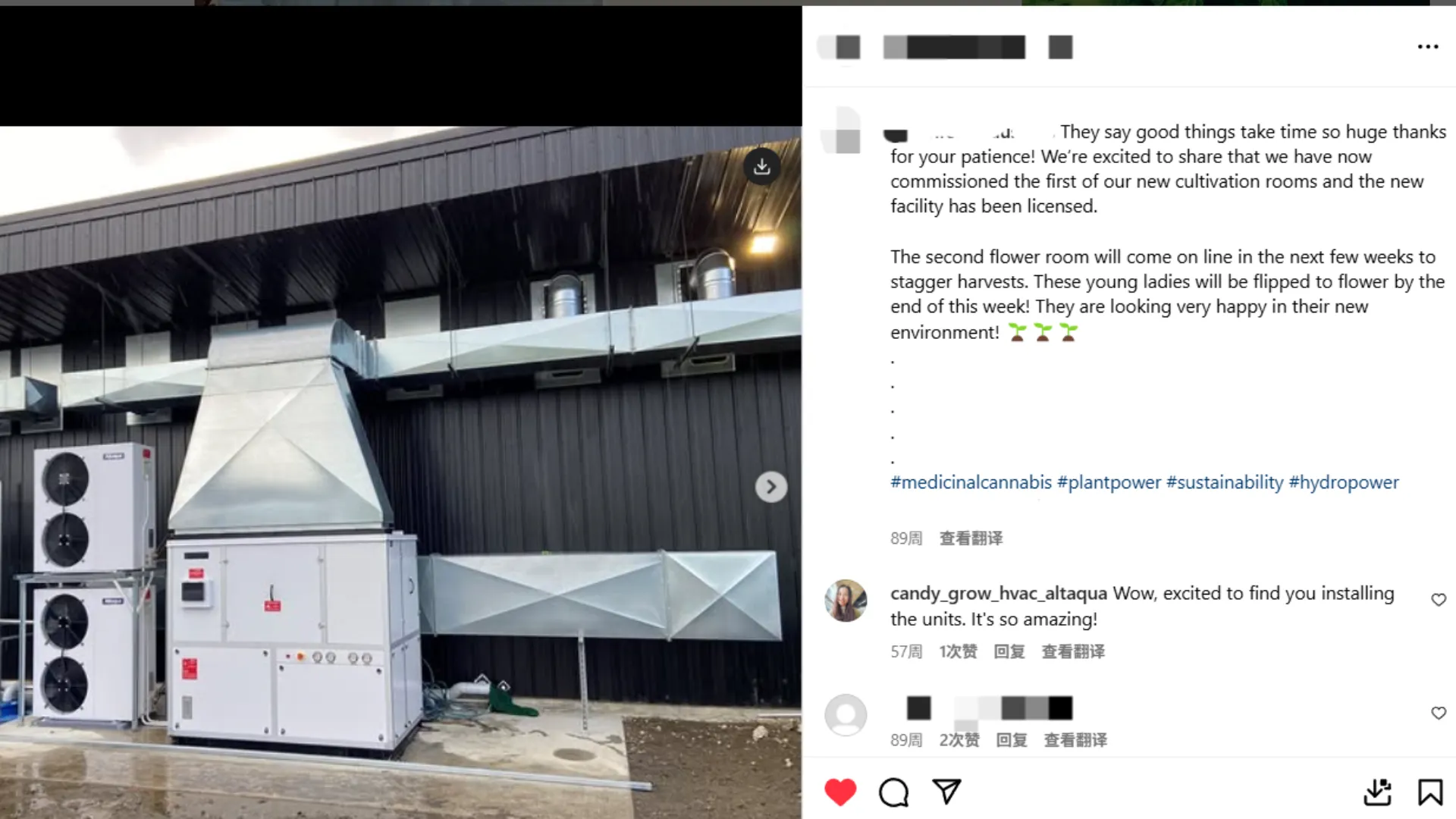This screenshot has height=819, width=1456.
Task: Click the download icon beside bookmark
Action: click(1377, 792)
